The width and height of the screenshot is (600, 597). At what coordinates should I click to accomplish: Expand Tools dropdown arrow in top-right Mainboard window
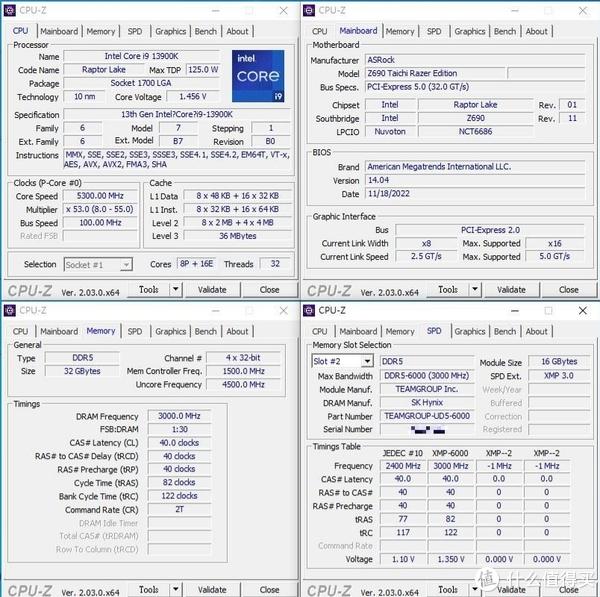tap(475, 289)
